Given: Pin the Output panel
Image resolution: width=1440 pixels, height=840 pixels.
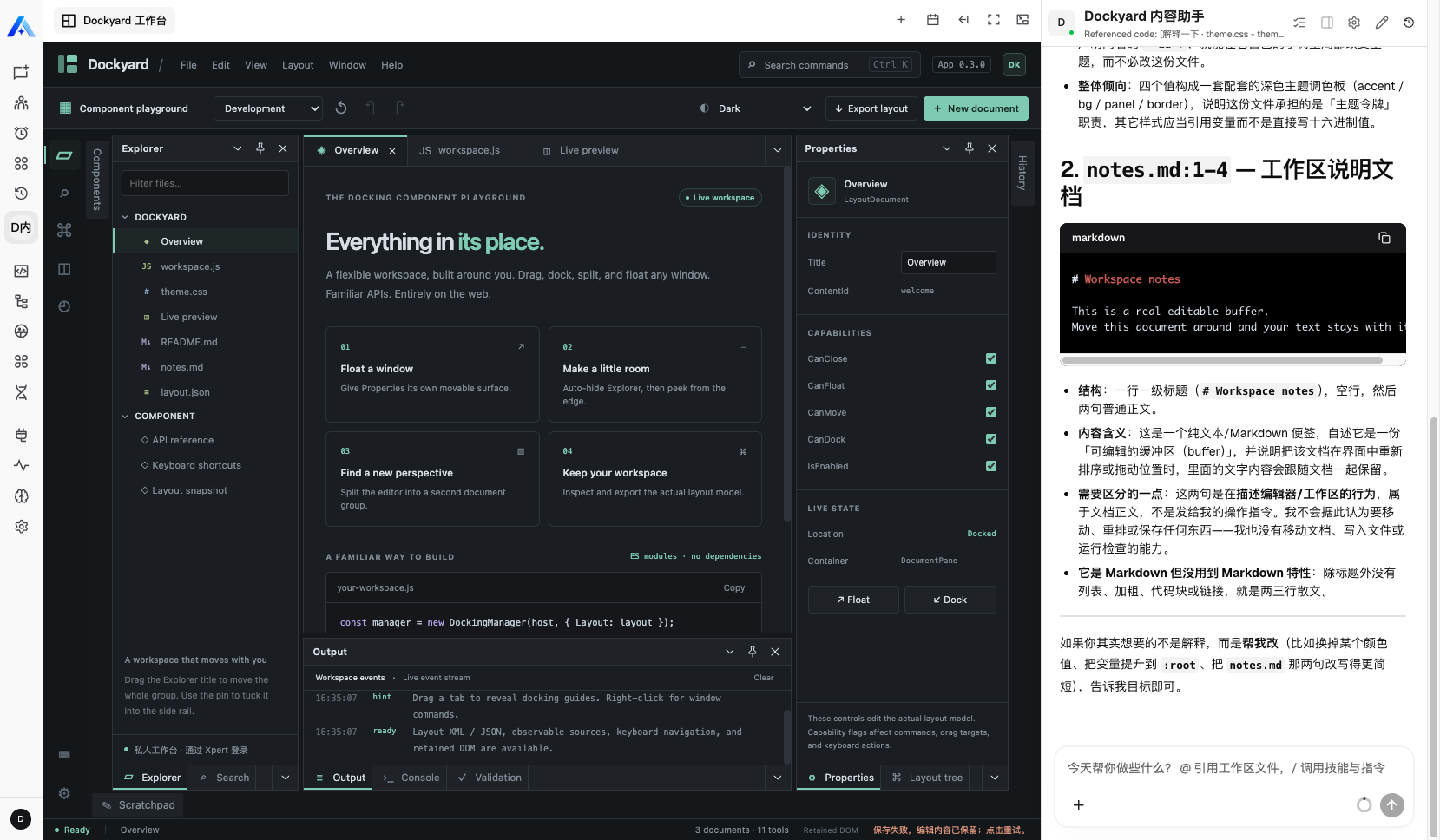Looking at the screenshot, I should [x=753, y=652].
